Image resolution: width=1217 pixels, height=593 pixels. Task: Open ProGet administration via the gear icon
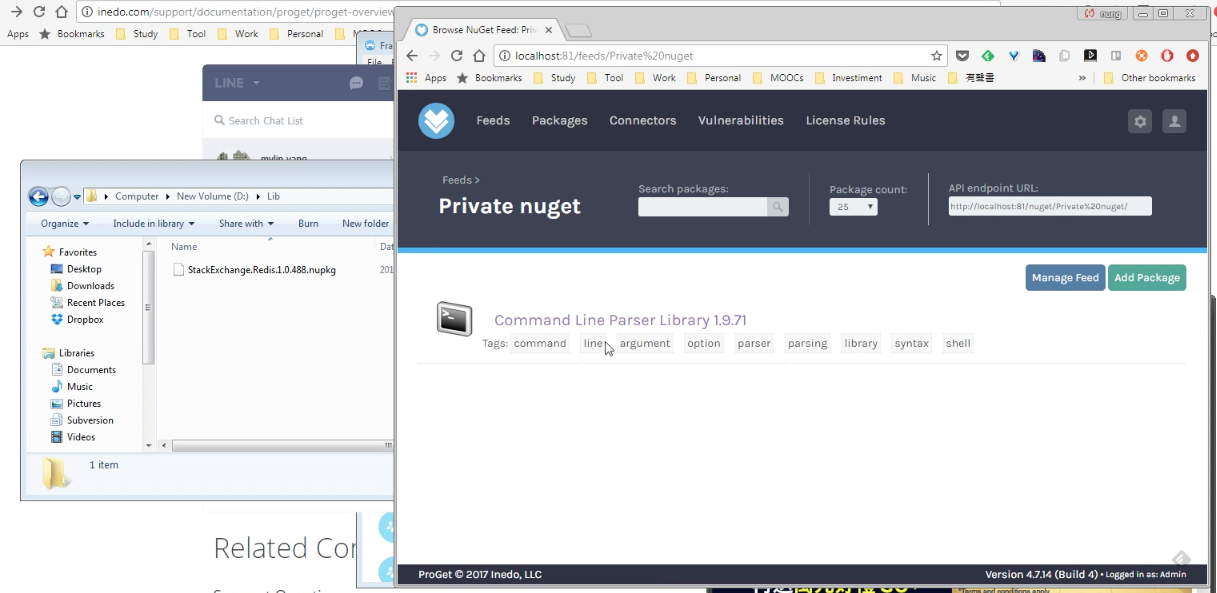pos(1140,121)
